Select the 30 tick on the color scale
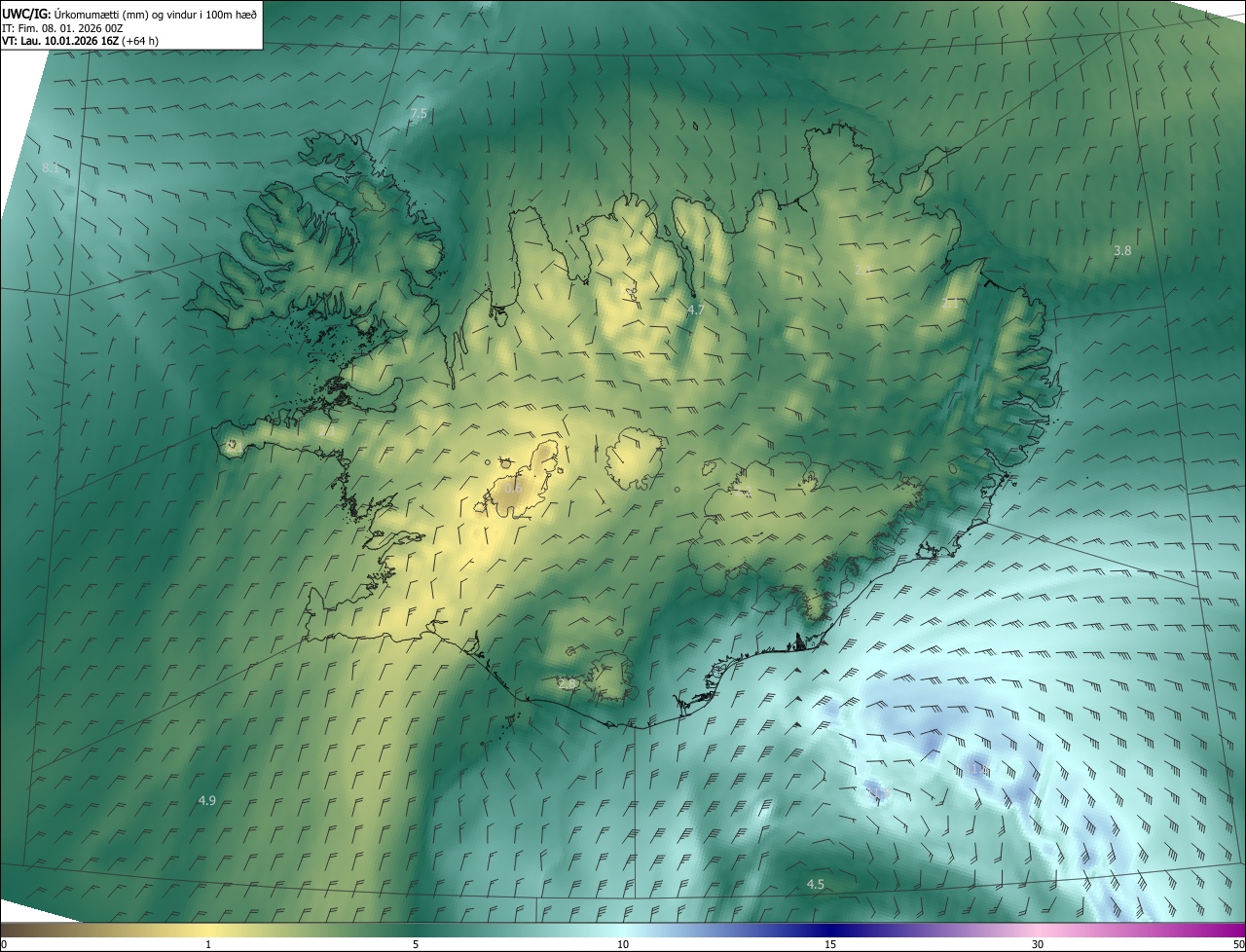This screenshot has width=1246, height=952. coord(1038,945)
